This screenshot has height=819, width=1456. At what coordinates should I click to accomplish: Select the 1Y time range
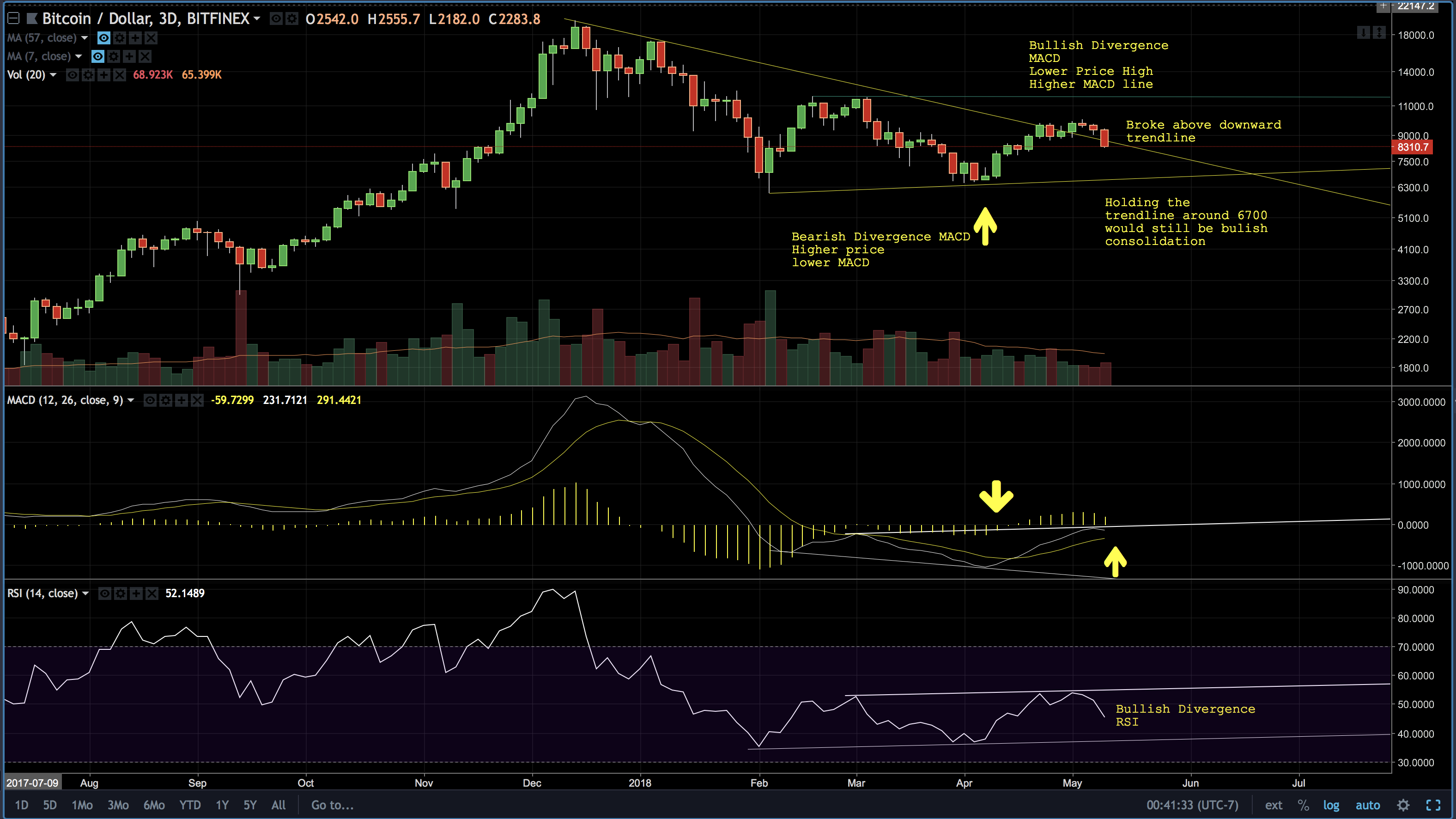point(222,805)
